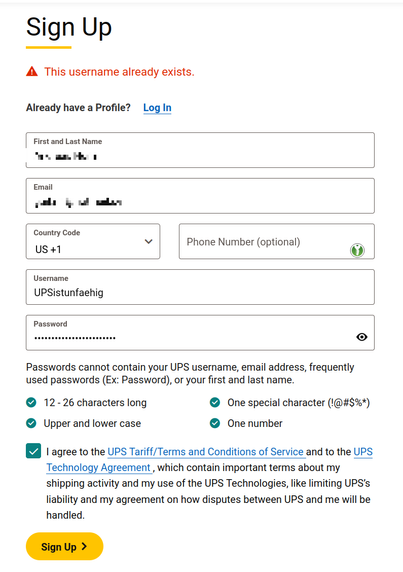Click the checkmark beside Upper and lower case
Image resolution: width=403 pixels, height=572 pixels.
tap(31, 423)
